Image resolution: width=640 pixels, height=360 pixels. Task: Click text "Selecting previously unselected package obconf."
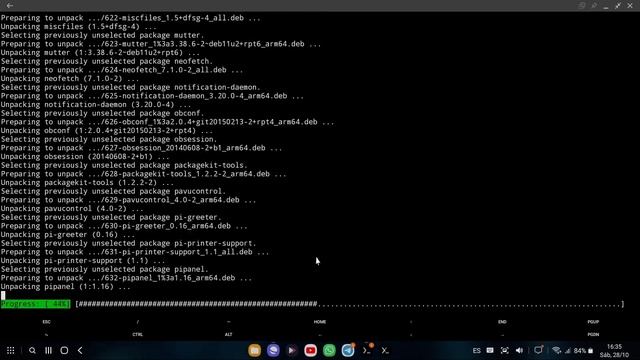pos(102,113)
